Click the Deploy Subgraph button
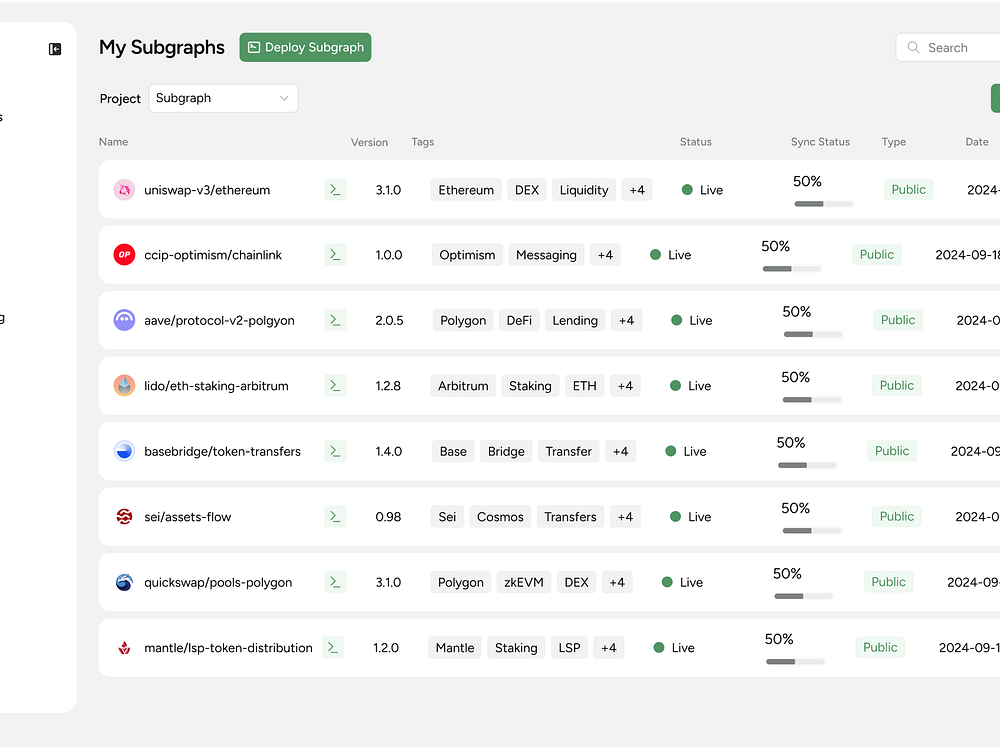The image size is (1000, 750). pos(305,47)
